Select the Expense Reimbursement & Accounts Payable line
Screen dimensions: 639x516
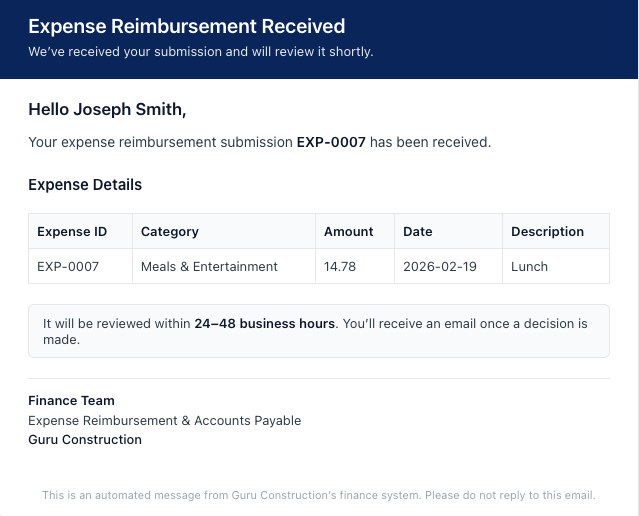[165, 420]
